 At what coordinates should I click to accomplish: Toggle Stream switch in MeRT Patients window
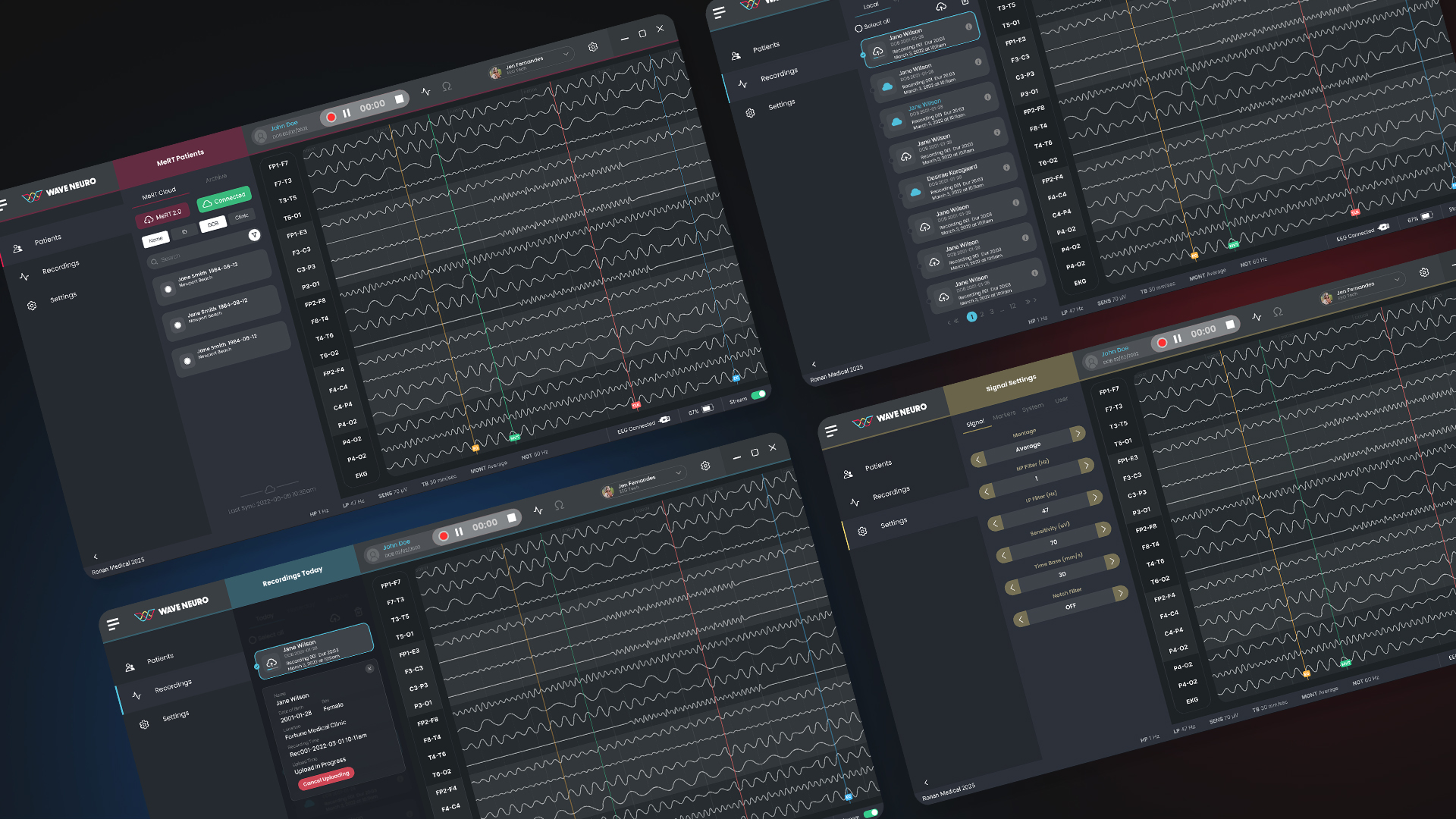click(x=758, y=395)
